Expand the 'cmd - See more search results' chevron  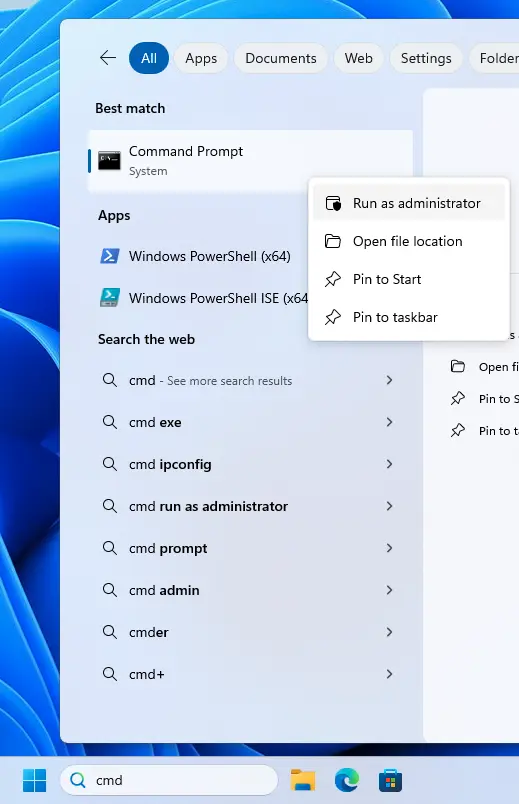pyautogui.click(x=389, y=380)
